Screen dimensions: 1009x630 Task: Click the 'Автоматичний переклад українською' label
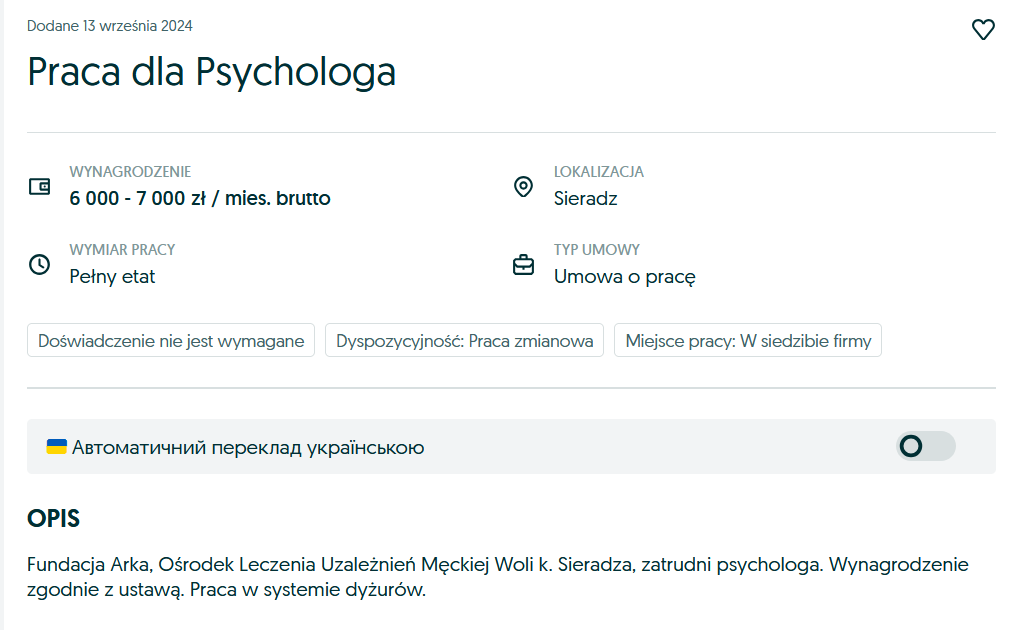click(248, 447)
